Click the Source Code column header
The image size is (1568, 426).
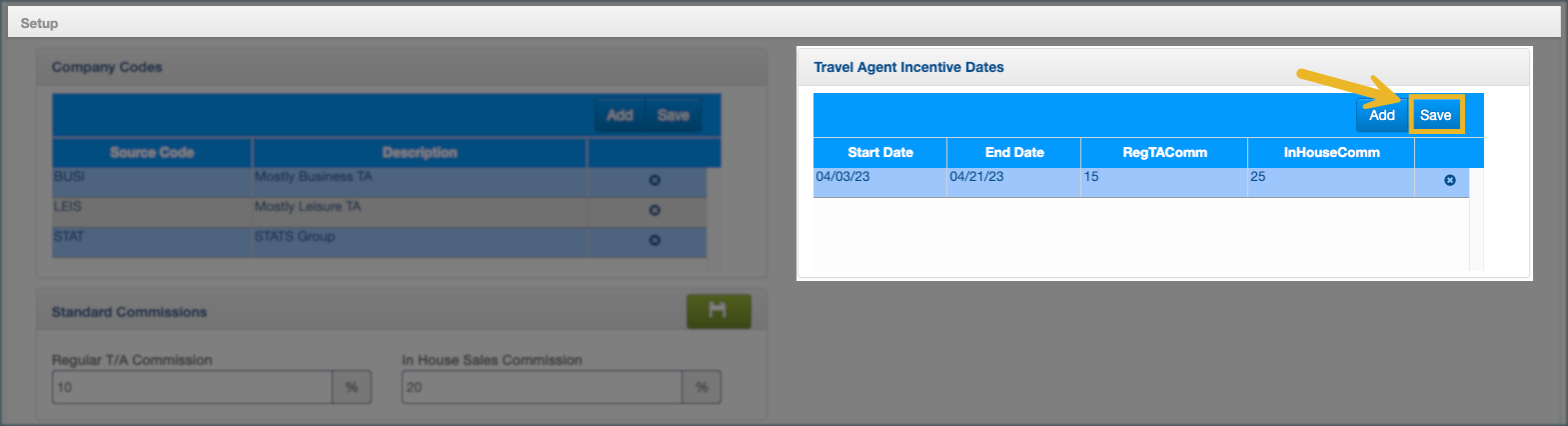click(152, 153)
